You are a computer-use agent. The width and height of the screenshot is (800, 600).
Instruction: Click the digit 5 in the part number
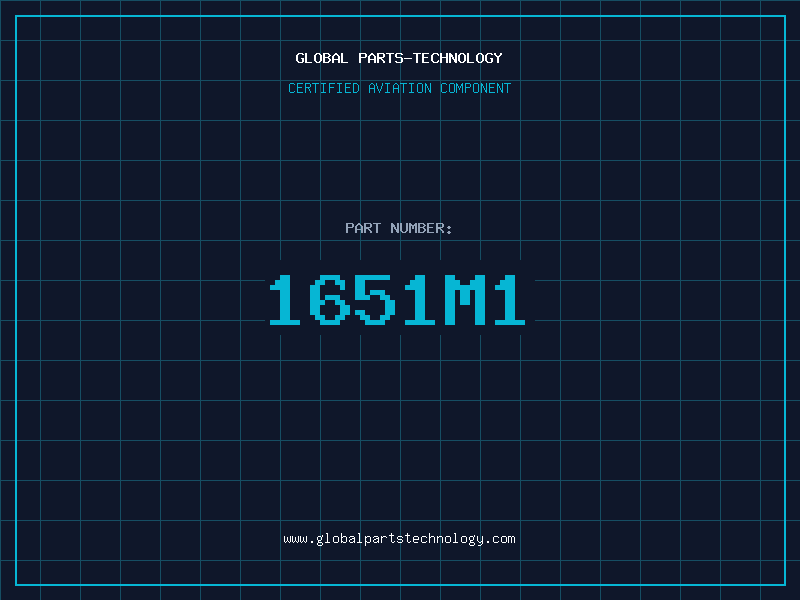coord(375,300)
